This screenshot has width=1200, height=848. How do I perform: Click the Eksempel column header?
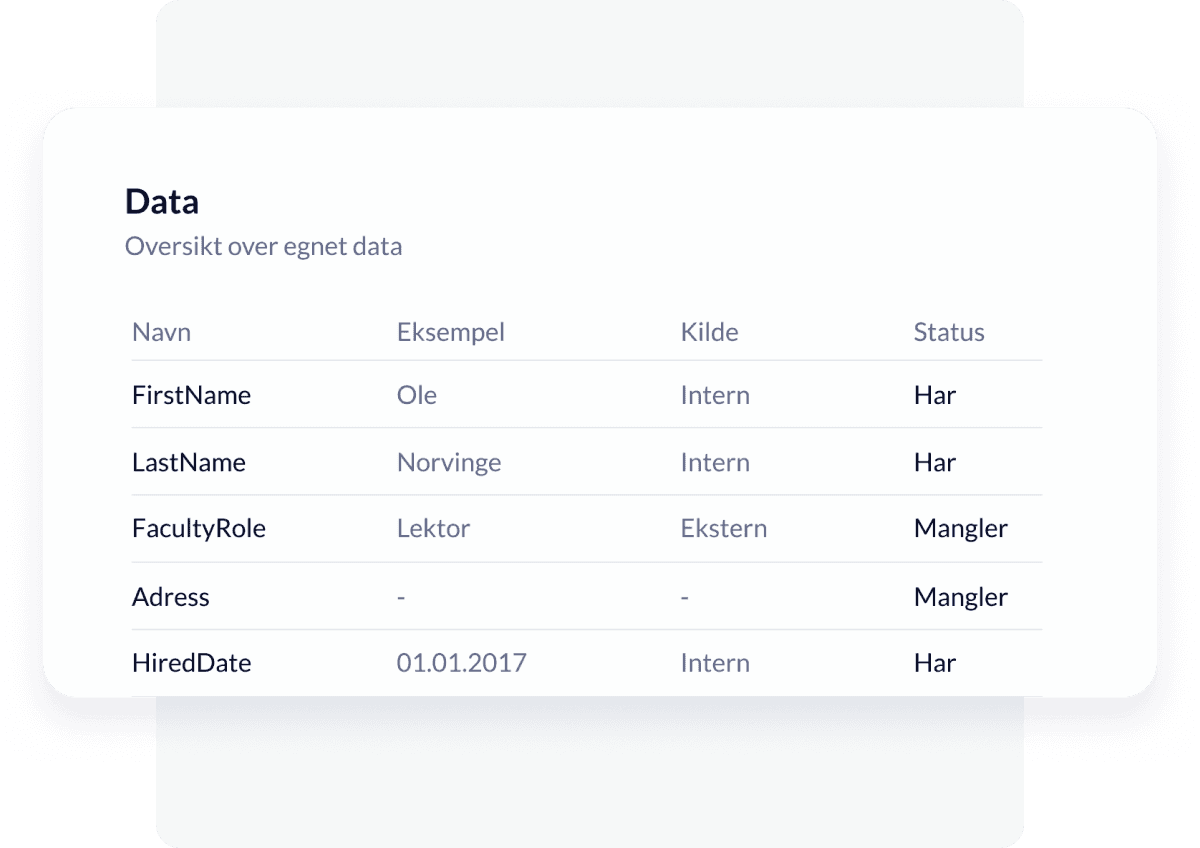(x=450, y=333)
